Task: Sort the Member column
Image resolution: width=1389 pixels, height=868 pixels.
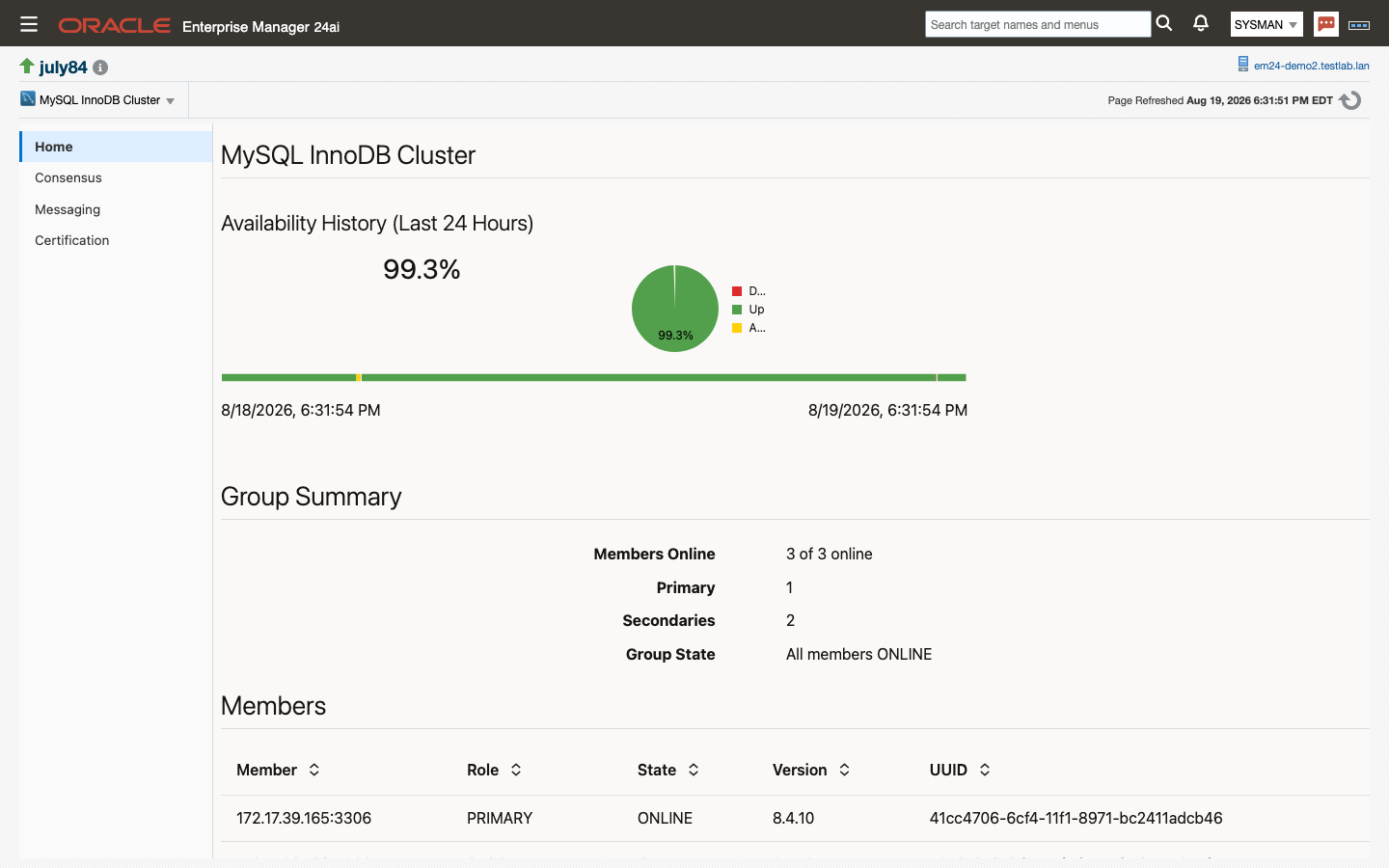Action: pyautogui.click(x=314, y=770)
